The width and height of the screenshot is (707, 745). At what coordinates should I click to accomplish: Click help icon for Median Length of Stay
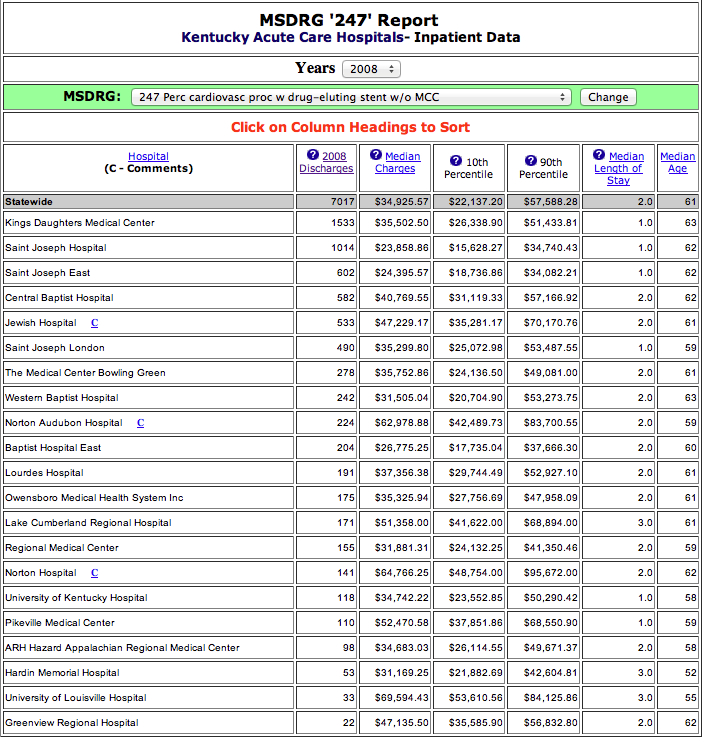coord(599,155)
